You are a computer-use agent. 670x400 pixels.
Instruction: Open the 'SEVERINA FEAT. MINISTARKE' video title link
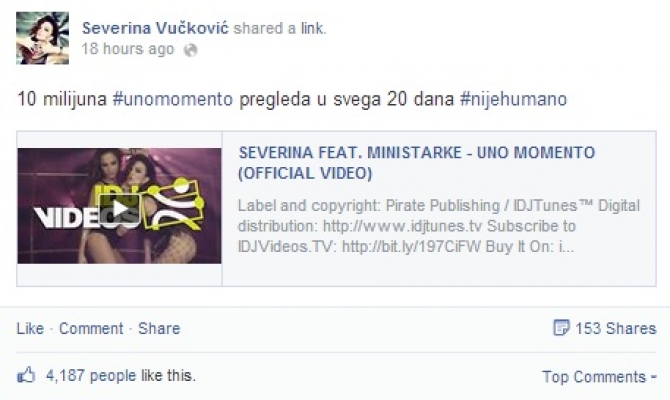[x=417, y=163]
